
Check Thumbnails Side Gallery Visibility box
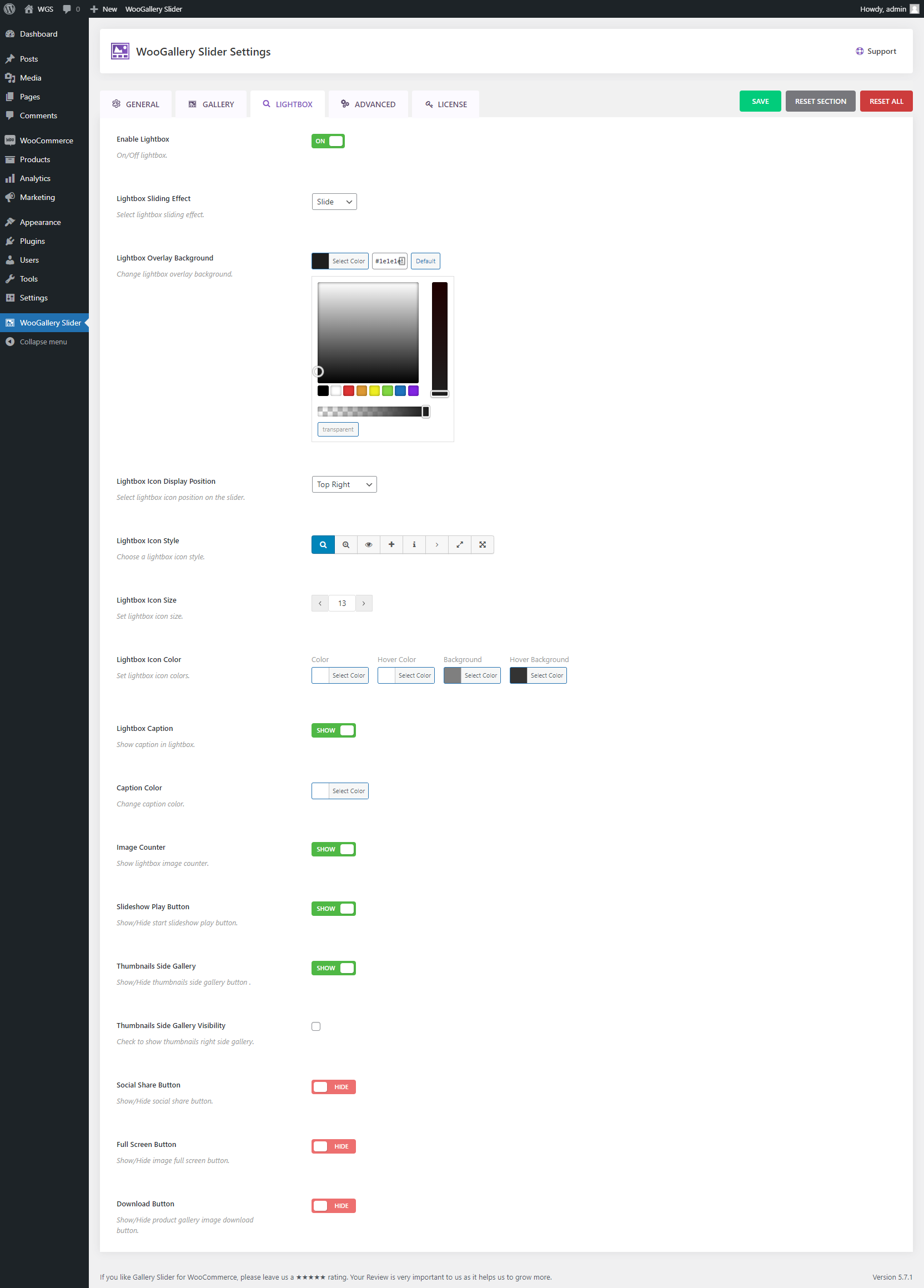click(x=316, y=1026)
